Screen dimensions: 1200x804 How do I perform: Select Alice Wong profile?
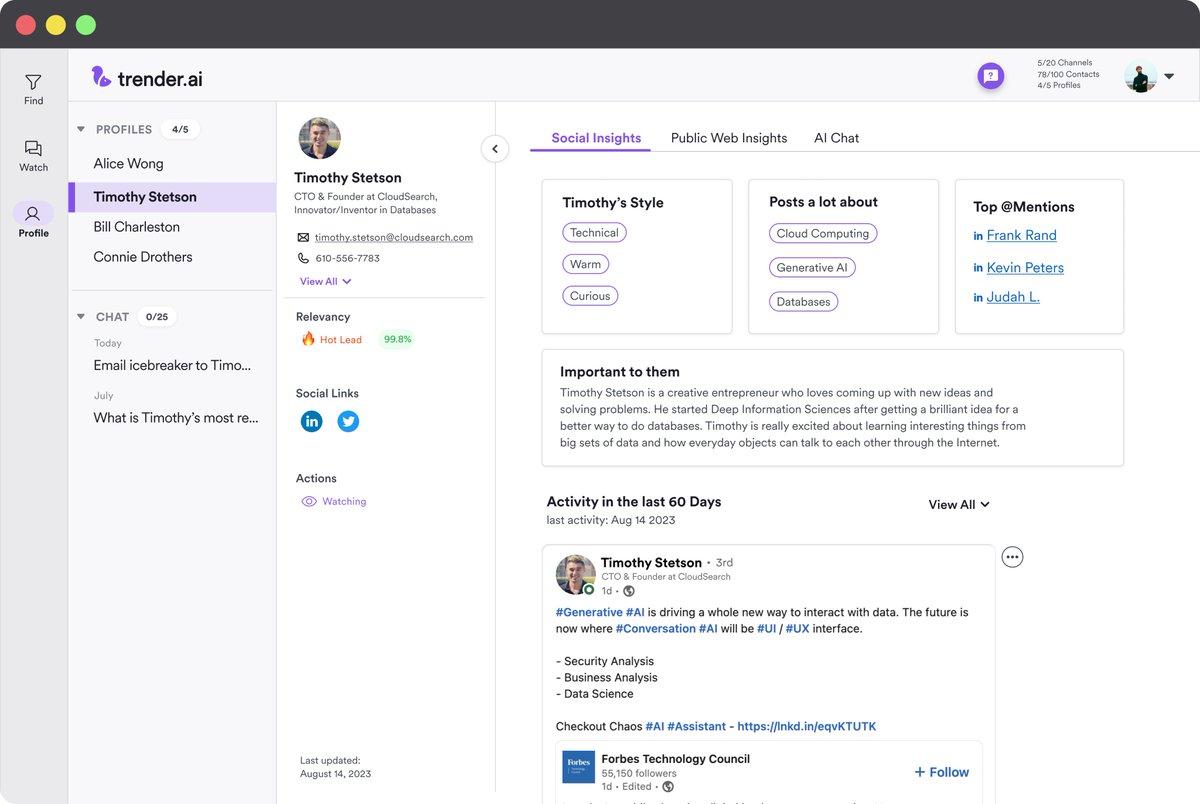click(x=128, y=163)
